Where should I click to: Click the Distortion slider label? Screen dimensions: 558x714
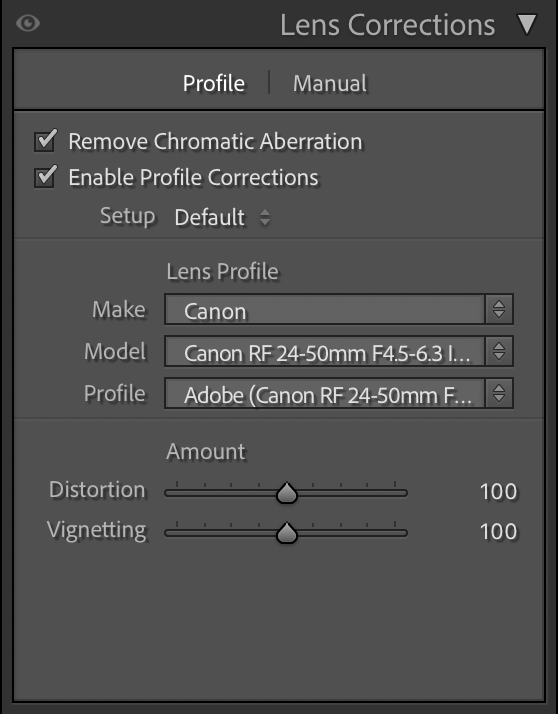tap(97, 490)
